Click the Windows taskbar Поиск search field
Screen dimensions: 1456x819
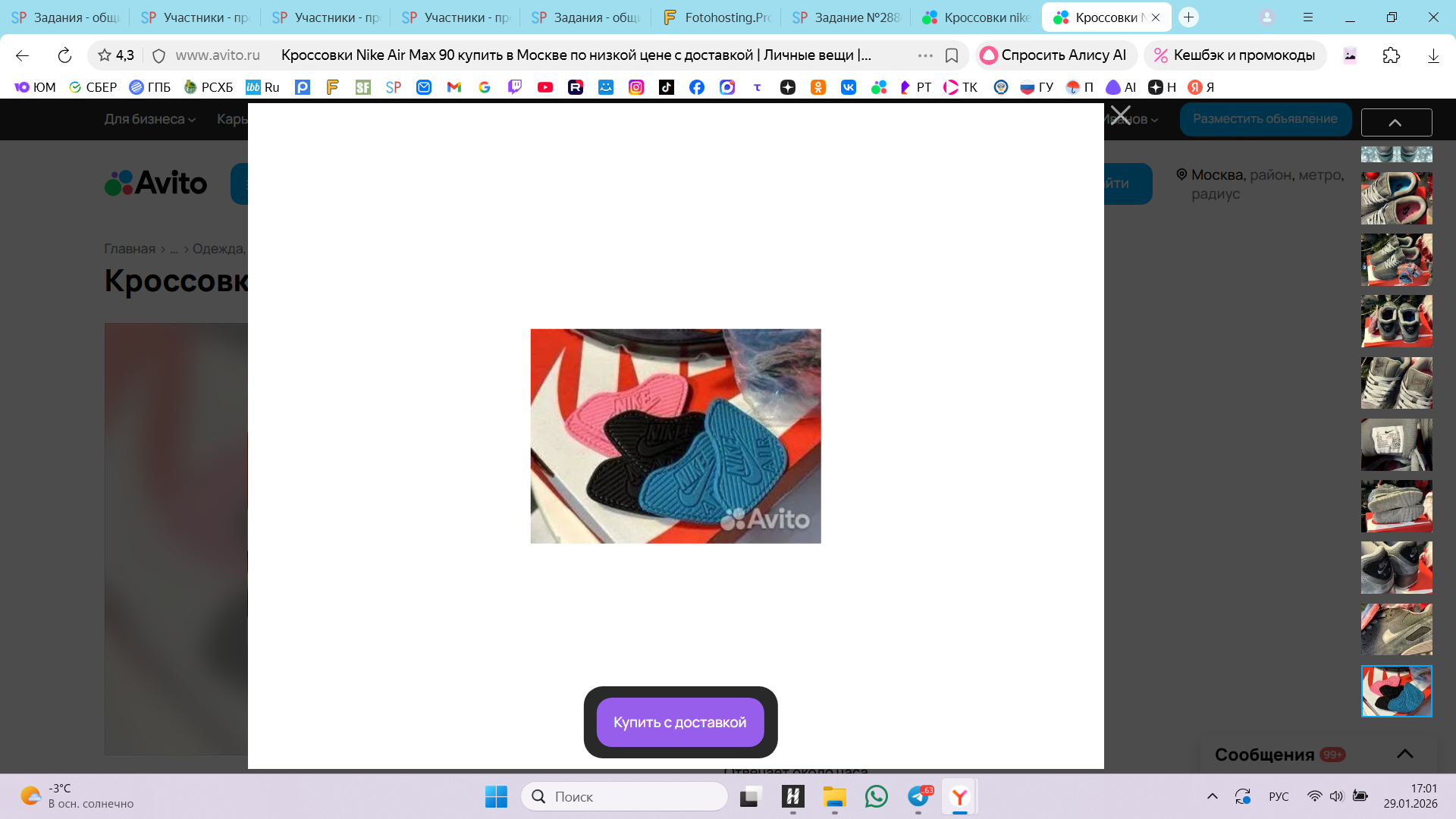pos(624,796)
